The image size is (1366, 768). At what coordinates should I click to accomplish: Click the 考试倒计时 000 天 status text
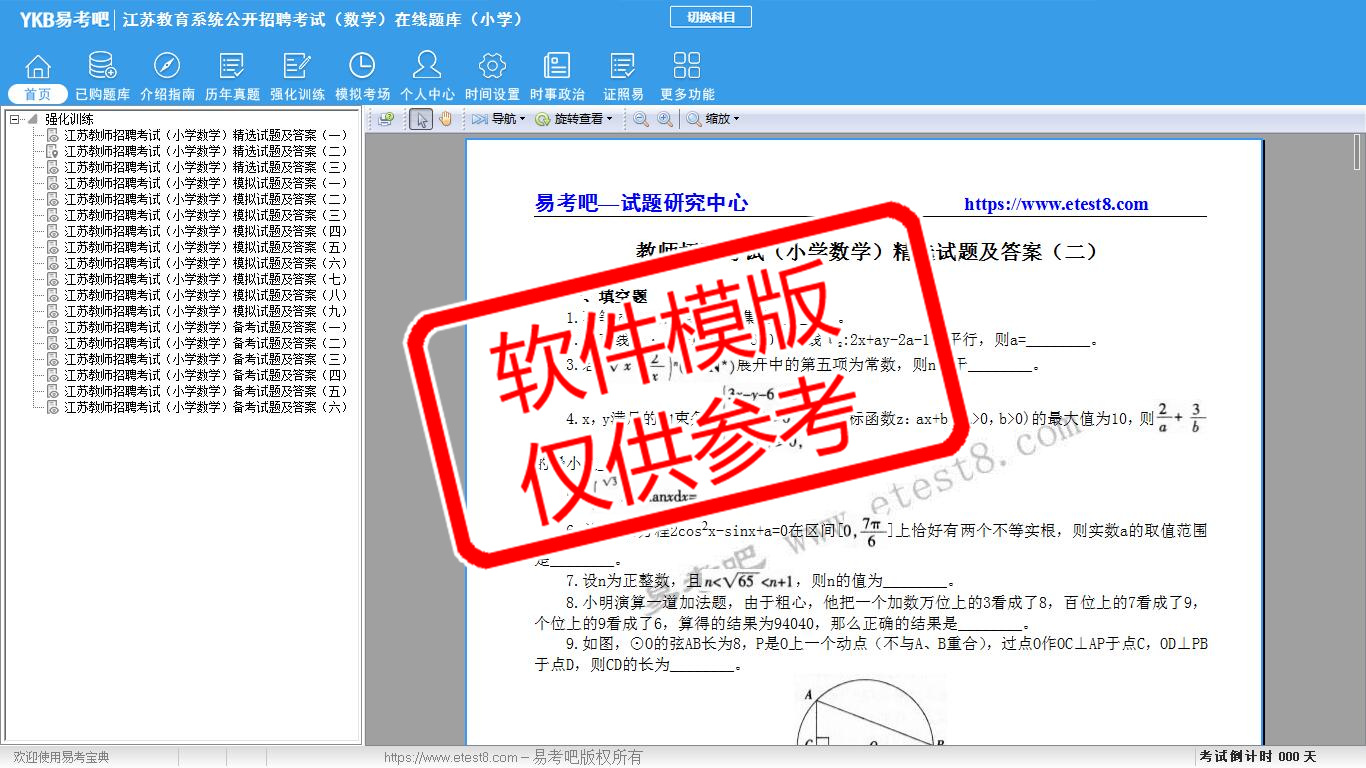pyautogui.click(x=1258, y=756)
